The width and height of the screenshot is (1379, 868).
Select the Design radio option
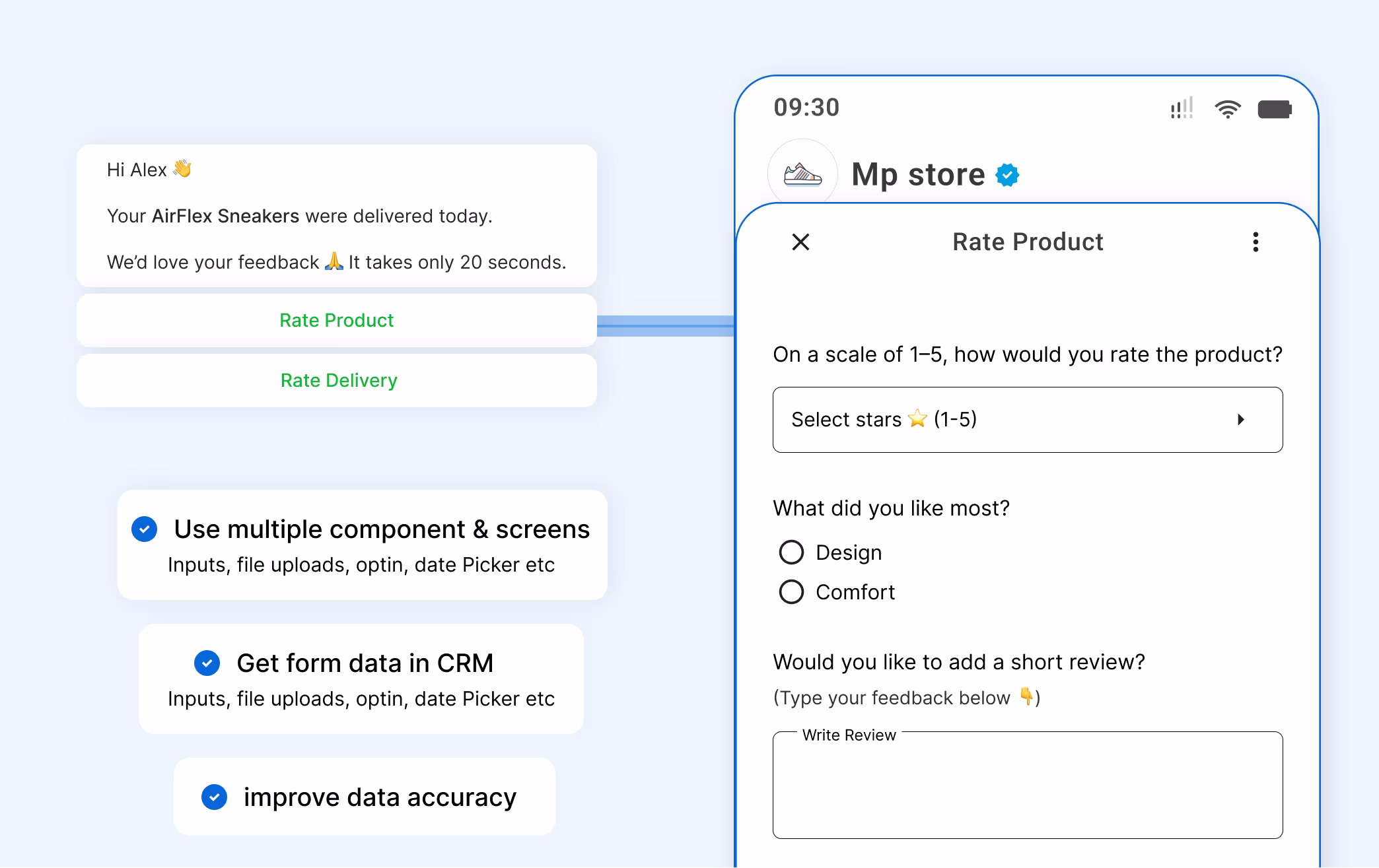click(x=791, y=552)
